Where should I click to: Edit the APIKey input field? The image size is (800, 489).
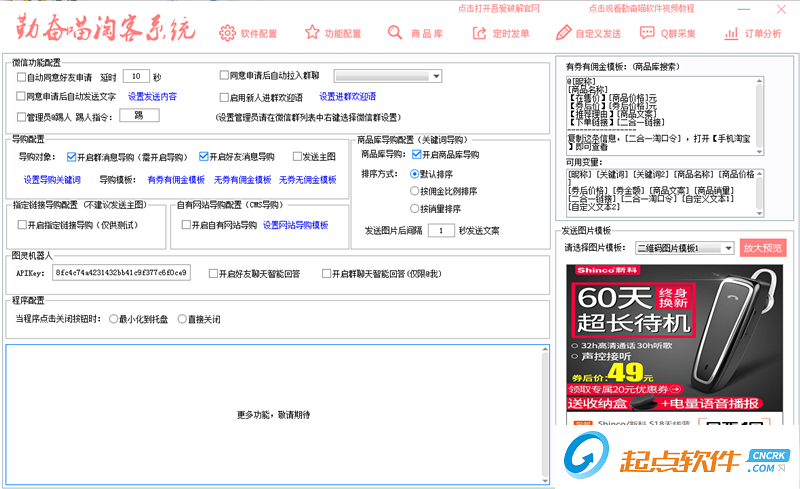[121, 273]
